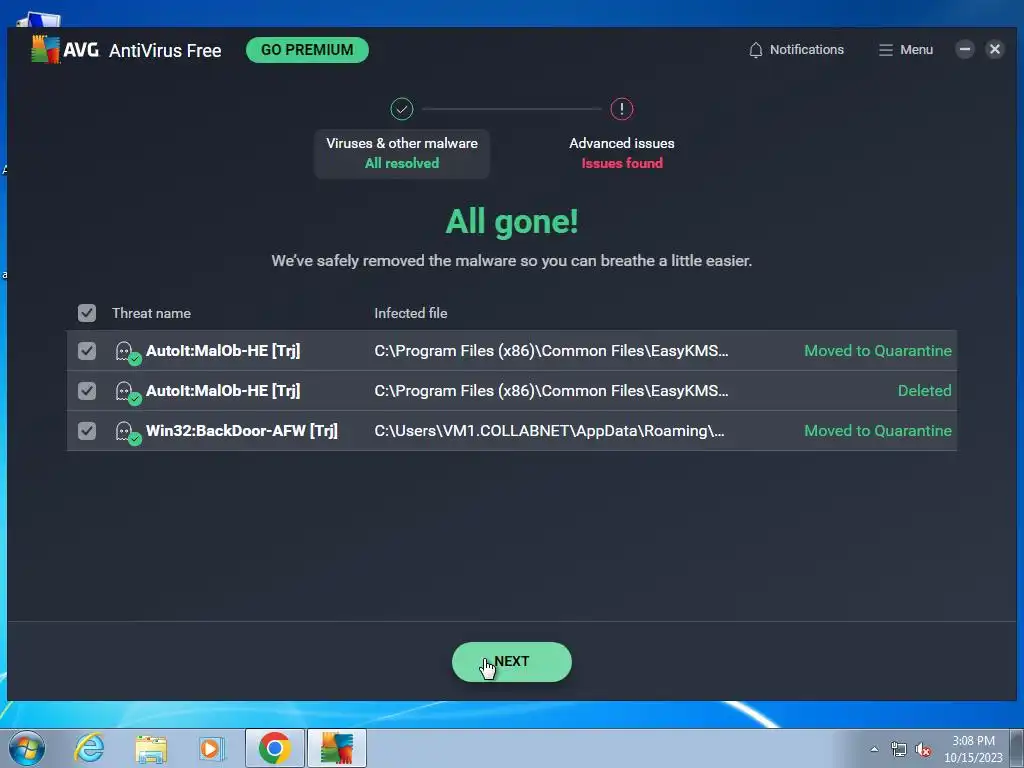This screenshot has width=1024, height=768.
Task: Click the AVG logo icon
Action: pos(45,50)
